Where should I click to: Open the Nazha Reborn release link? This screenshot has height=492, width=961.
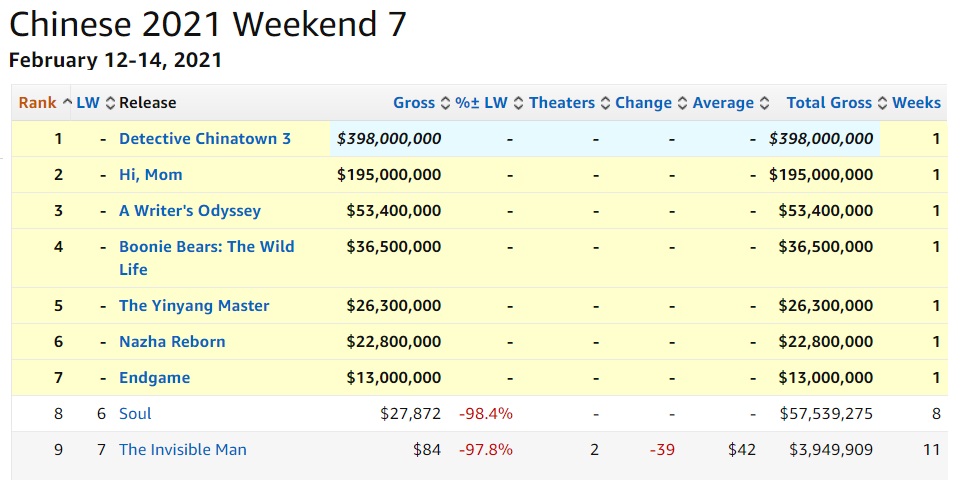point(172,342)
